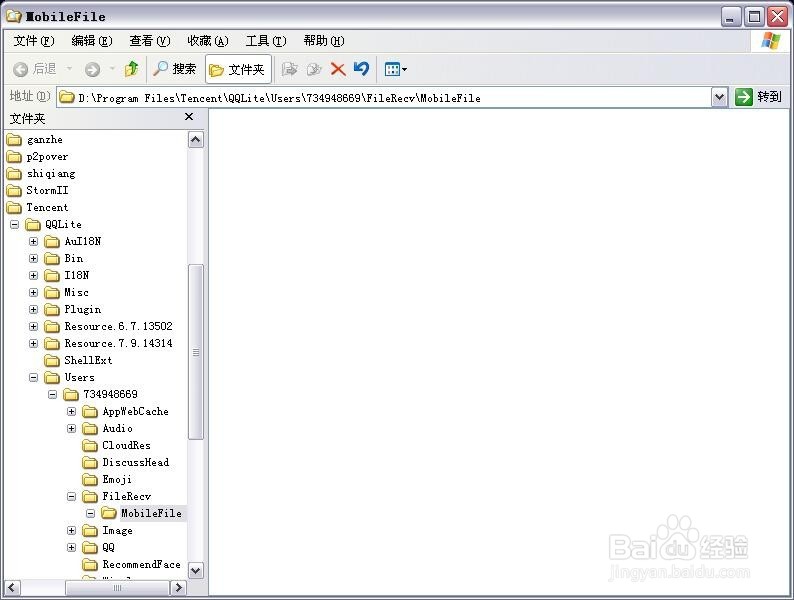The image size is (794, 600).
Task: Expand the Image folder node
Action: pos(71,531)
